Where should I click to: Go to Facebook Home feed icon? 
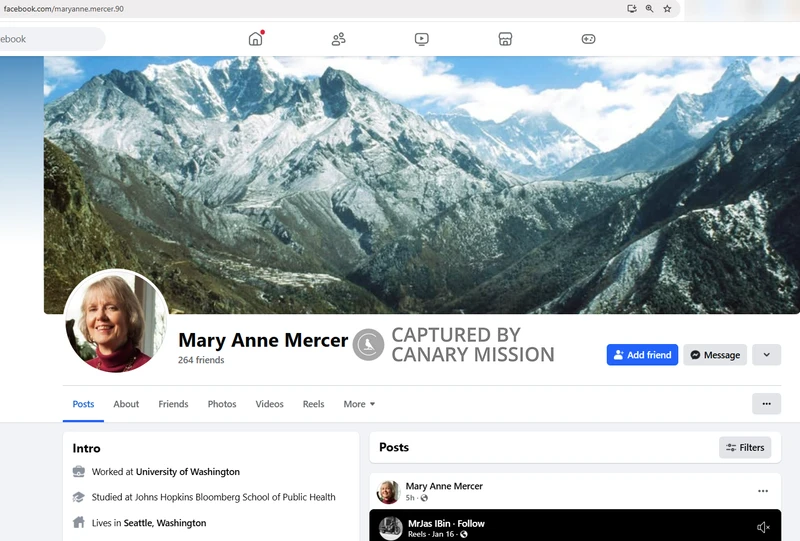[256, 39]
